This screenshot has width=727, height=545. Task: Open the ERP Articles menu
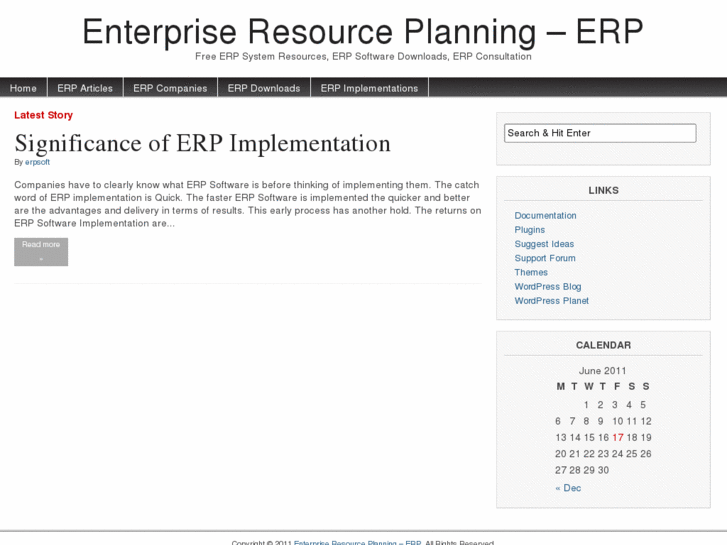[85, 88]
